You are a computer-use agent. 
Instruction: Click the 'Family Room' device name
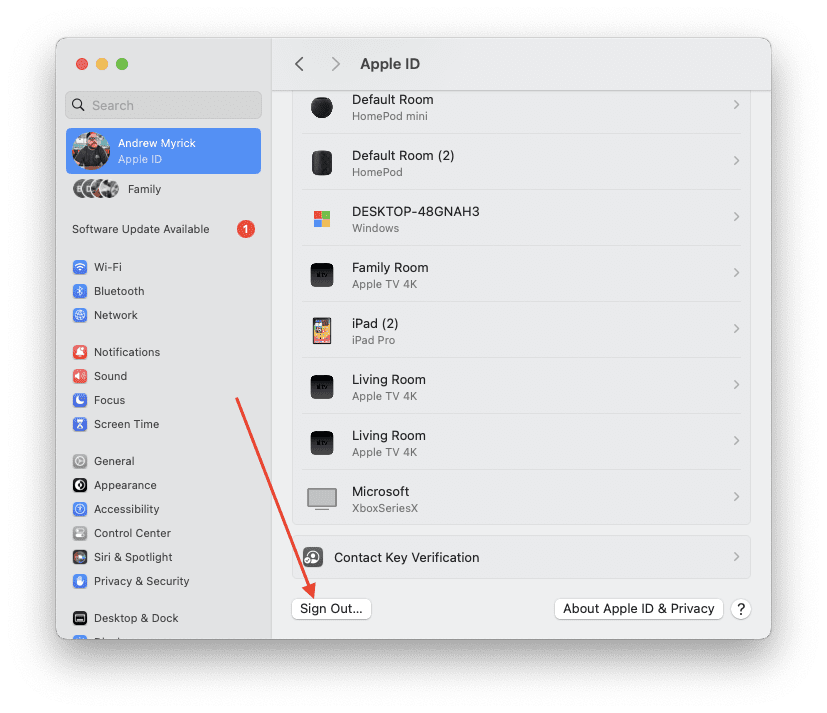pyautogui.click(x=390, y=267)
